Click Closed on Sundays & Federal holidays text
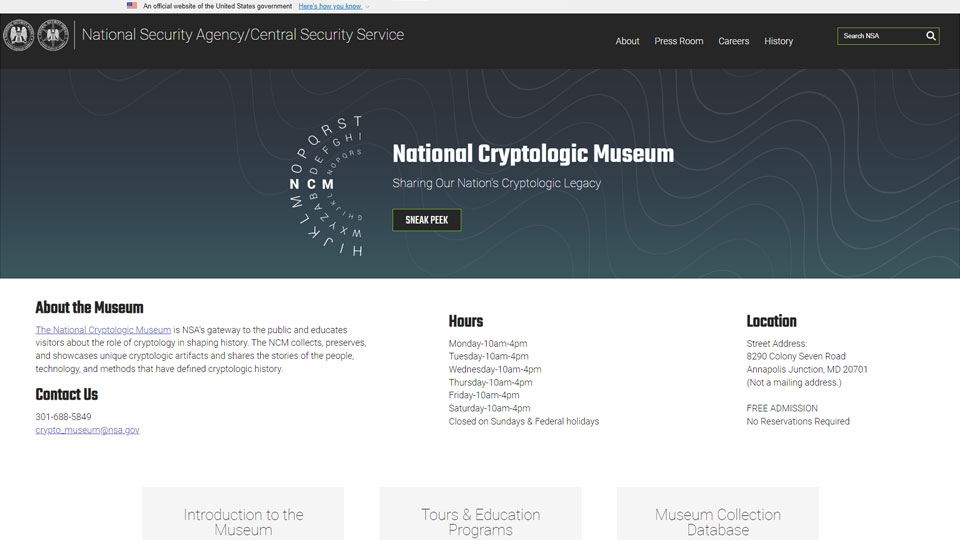 [x=524, y=421]
